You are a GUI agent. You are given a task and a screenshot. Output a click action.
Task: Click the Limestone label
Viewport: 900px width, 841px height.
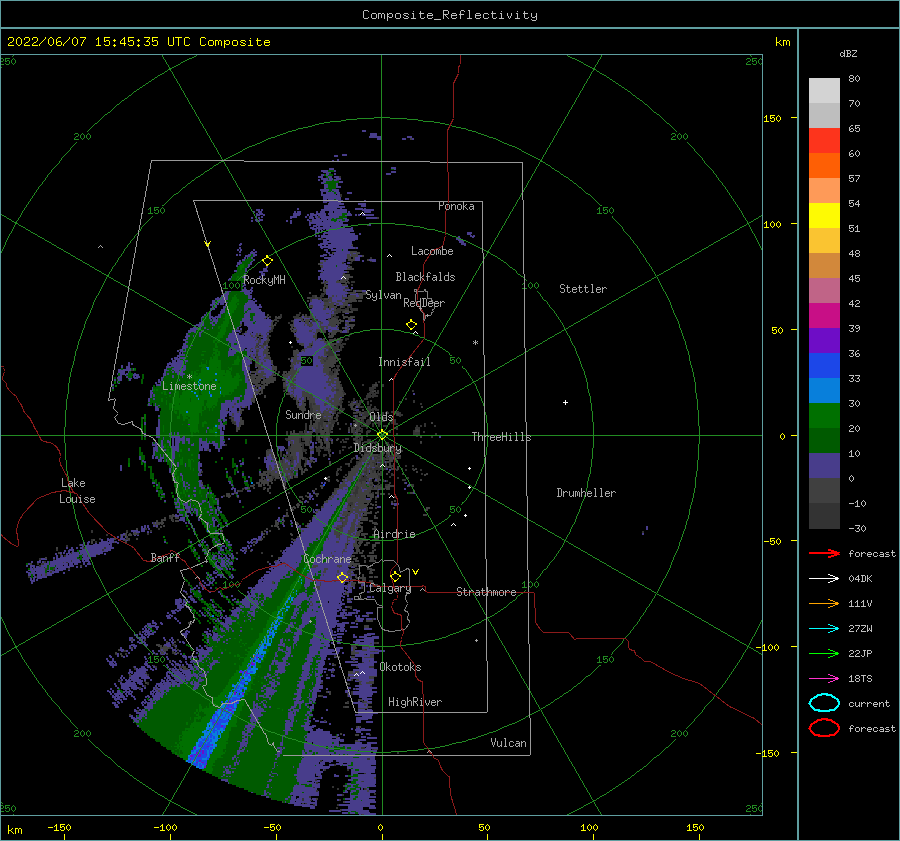tap(189, 386)
